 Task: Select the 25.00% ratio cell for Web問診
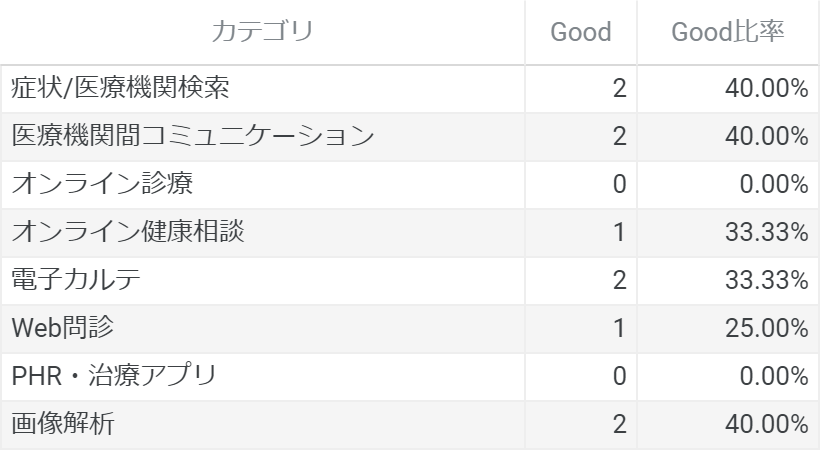(x=767, y=328)
